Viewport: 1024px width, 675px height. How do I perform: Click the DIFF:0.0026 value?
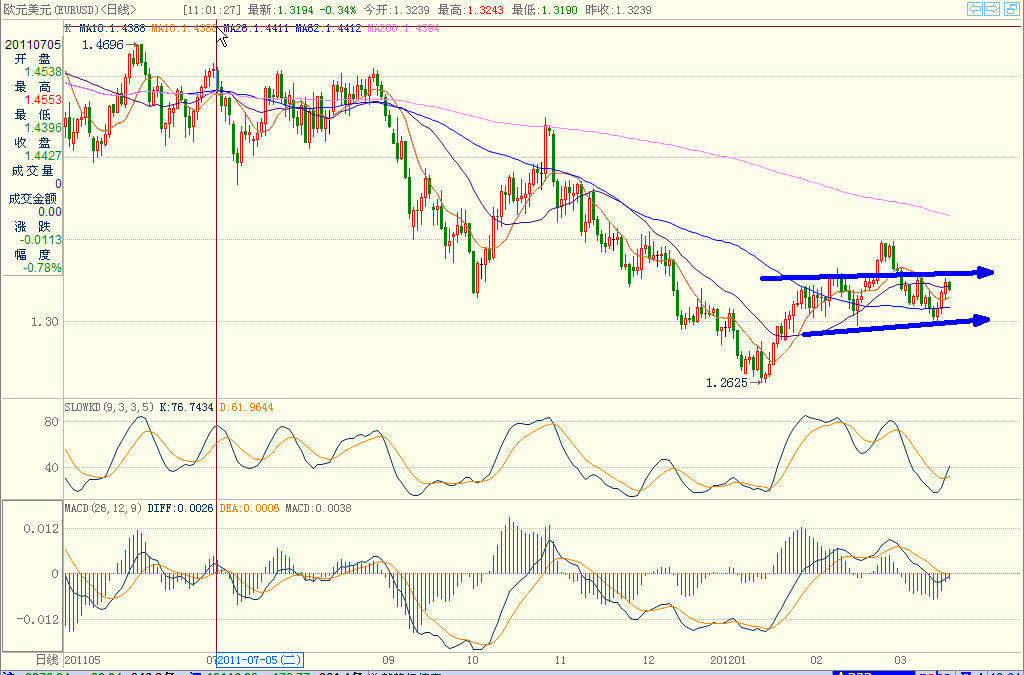coord(180,508)
